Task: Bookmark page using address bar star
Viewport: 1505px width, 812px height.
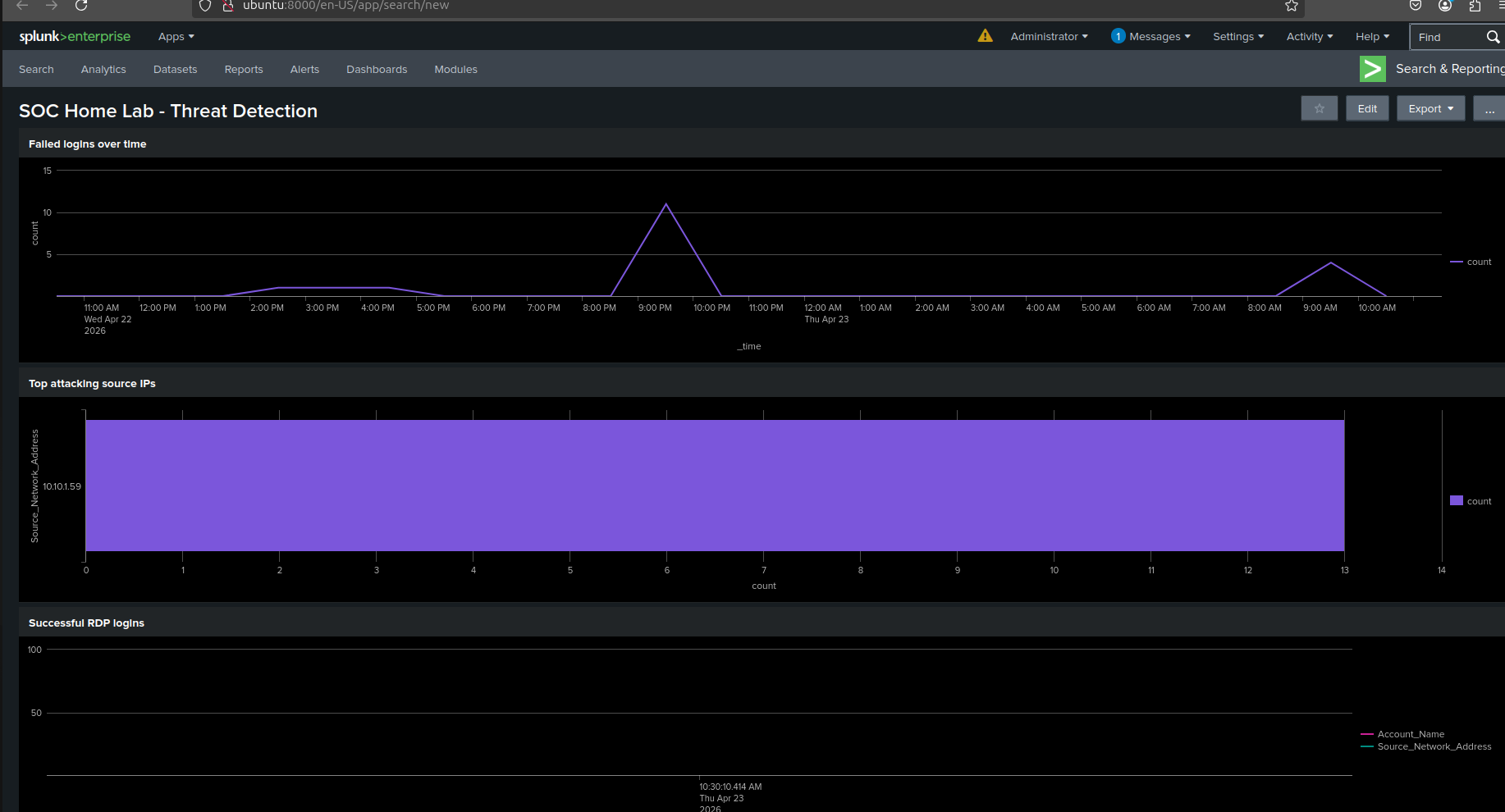Action: 1291,6
